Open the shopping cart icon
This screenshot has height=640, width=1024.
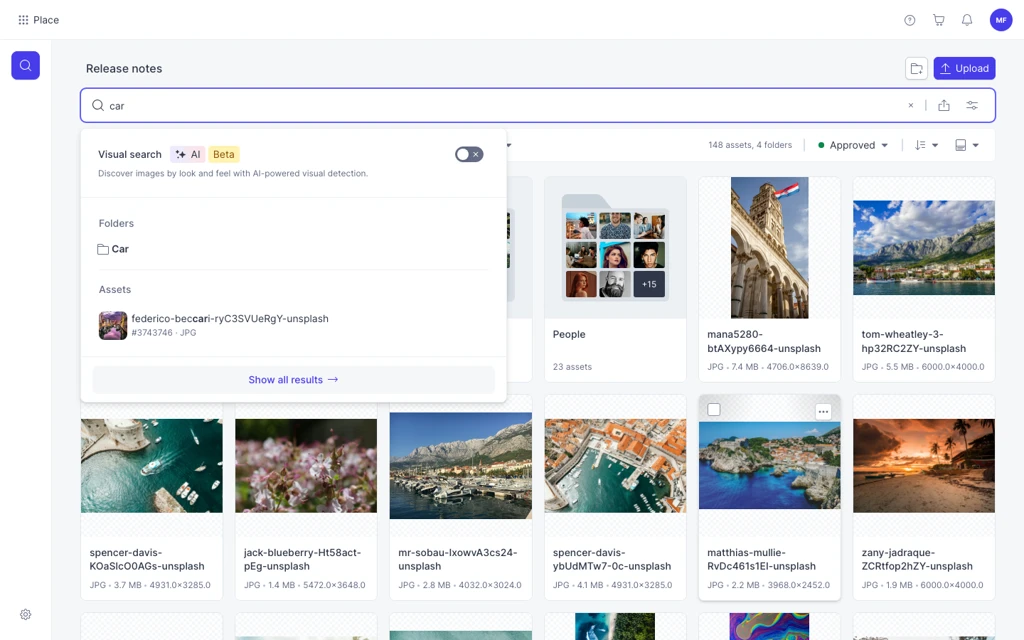coord(938,20)
